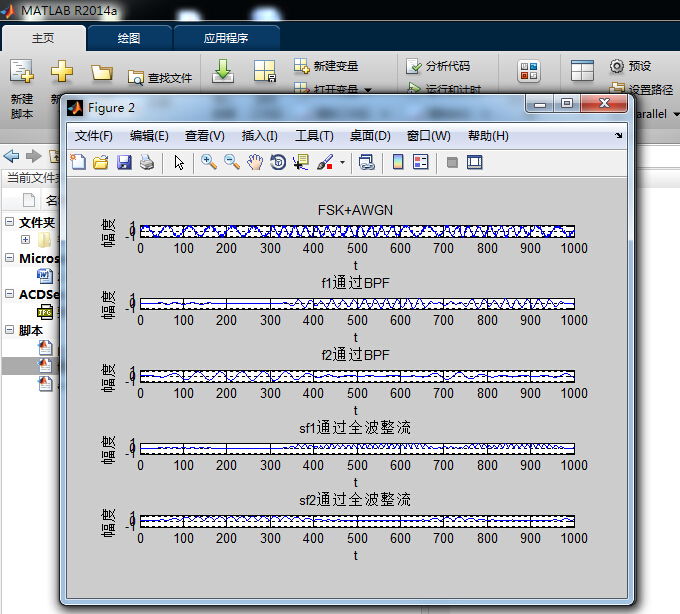
Task: Click the Simulink Library icon in ribbon
Action: pos(529,71)
